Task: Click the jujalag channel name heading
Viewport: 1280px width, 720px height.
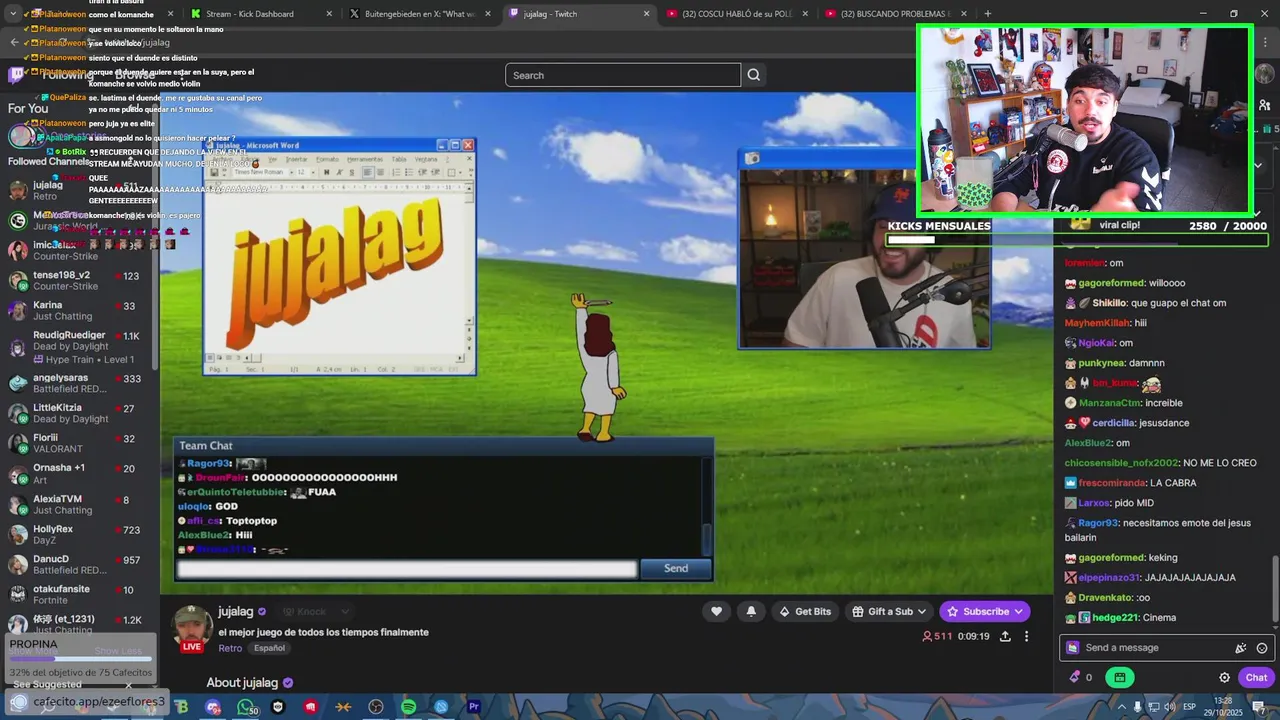Action: pos(236,611)
